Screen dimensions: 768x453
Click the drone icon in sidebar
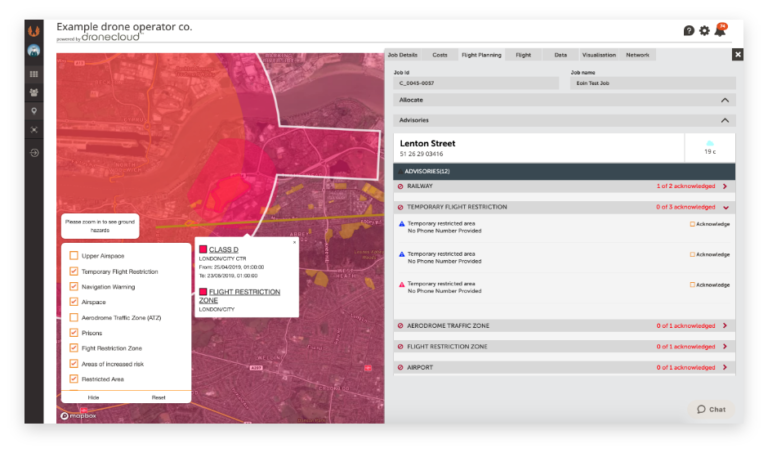[34, 130]
